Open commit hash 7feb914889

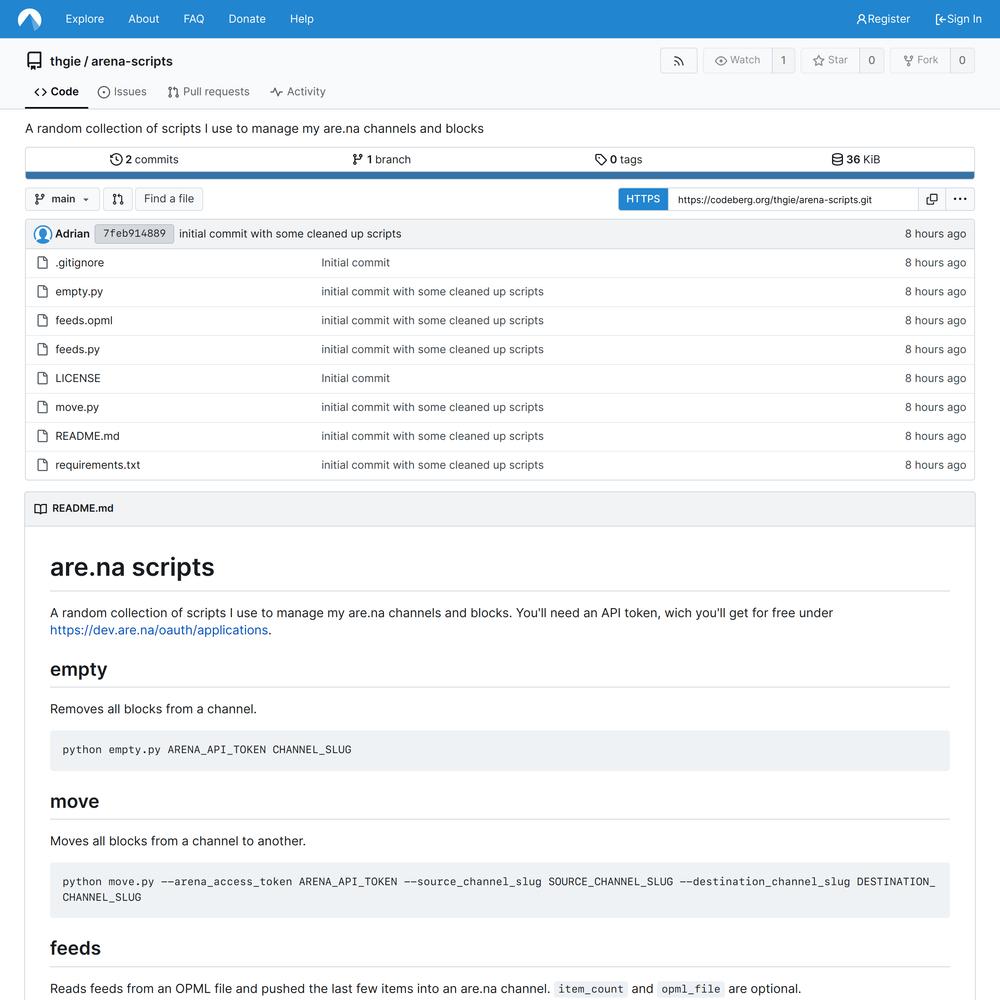134,234
